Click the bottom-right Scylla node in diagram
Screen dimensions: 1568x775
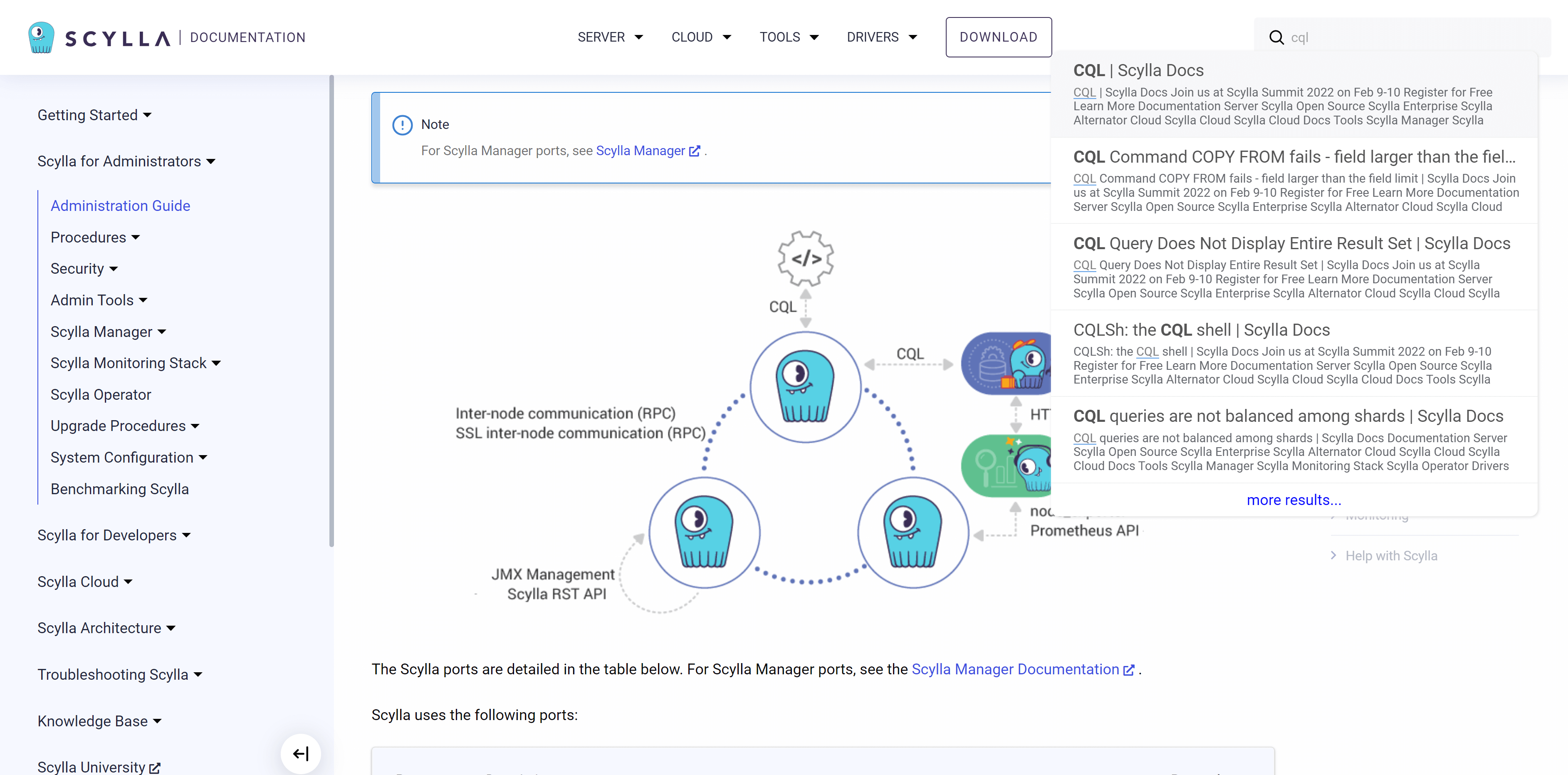(x=913, y=532)
